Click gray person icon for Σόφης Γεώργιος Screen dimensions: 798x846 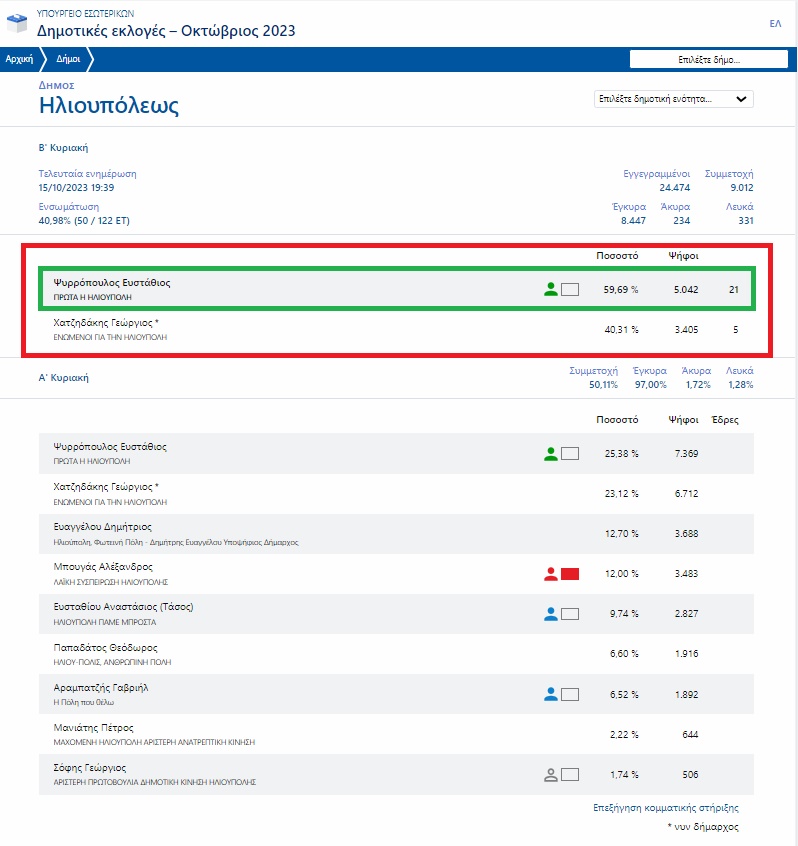[x=551, y=775]
